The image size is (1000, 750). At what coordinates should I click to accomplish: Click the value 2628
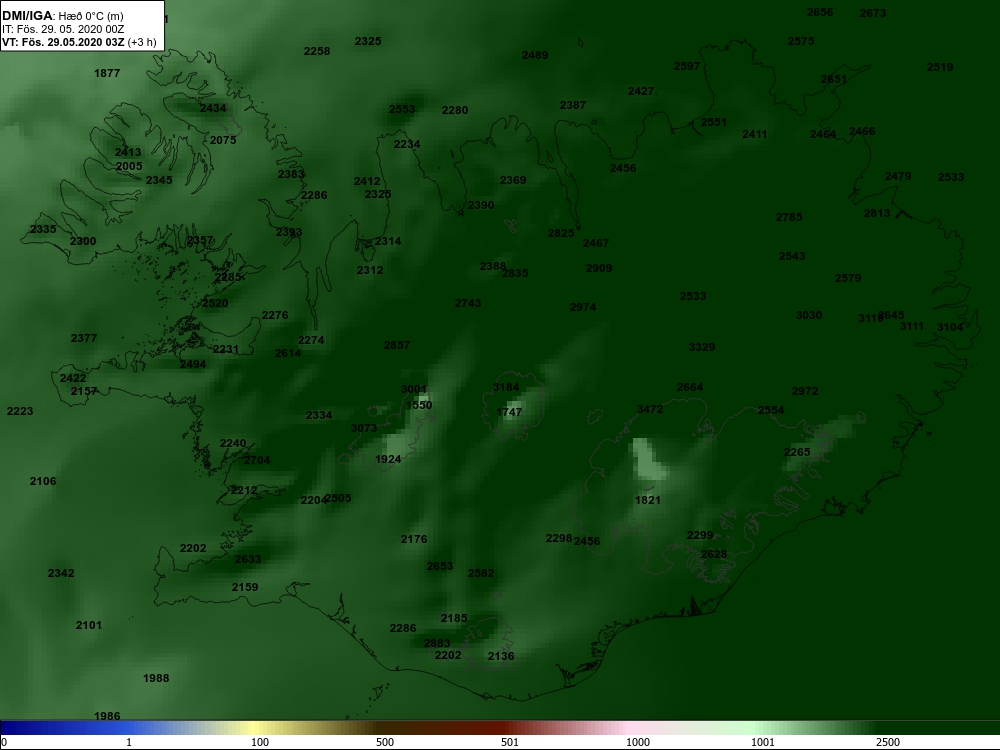coord(714,555)
